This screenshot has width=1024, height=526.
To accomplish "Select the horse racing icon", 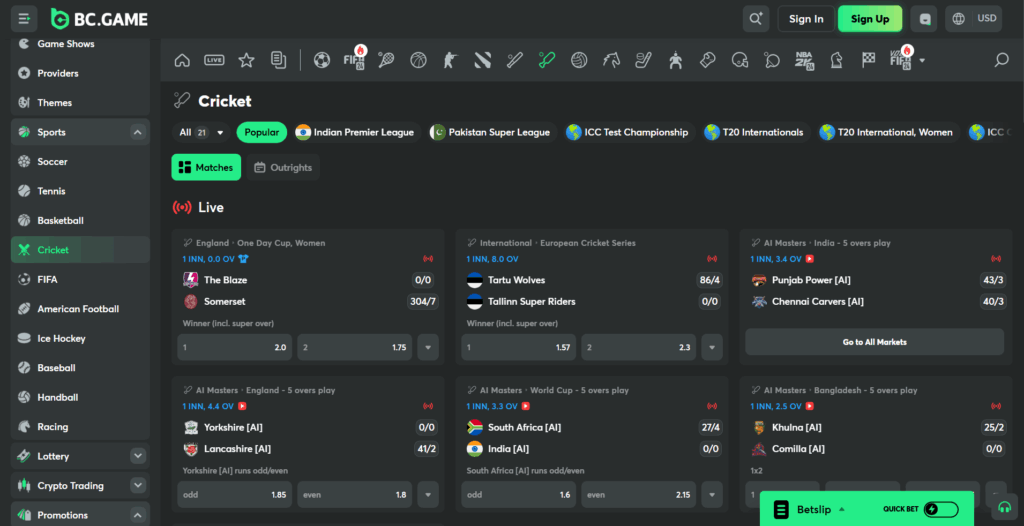I will [x=611, y=60].
